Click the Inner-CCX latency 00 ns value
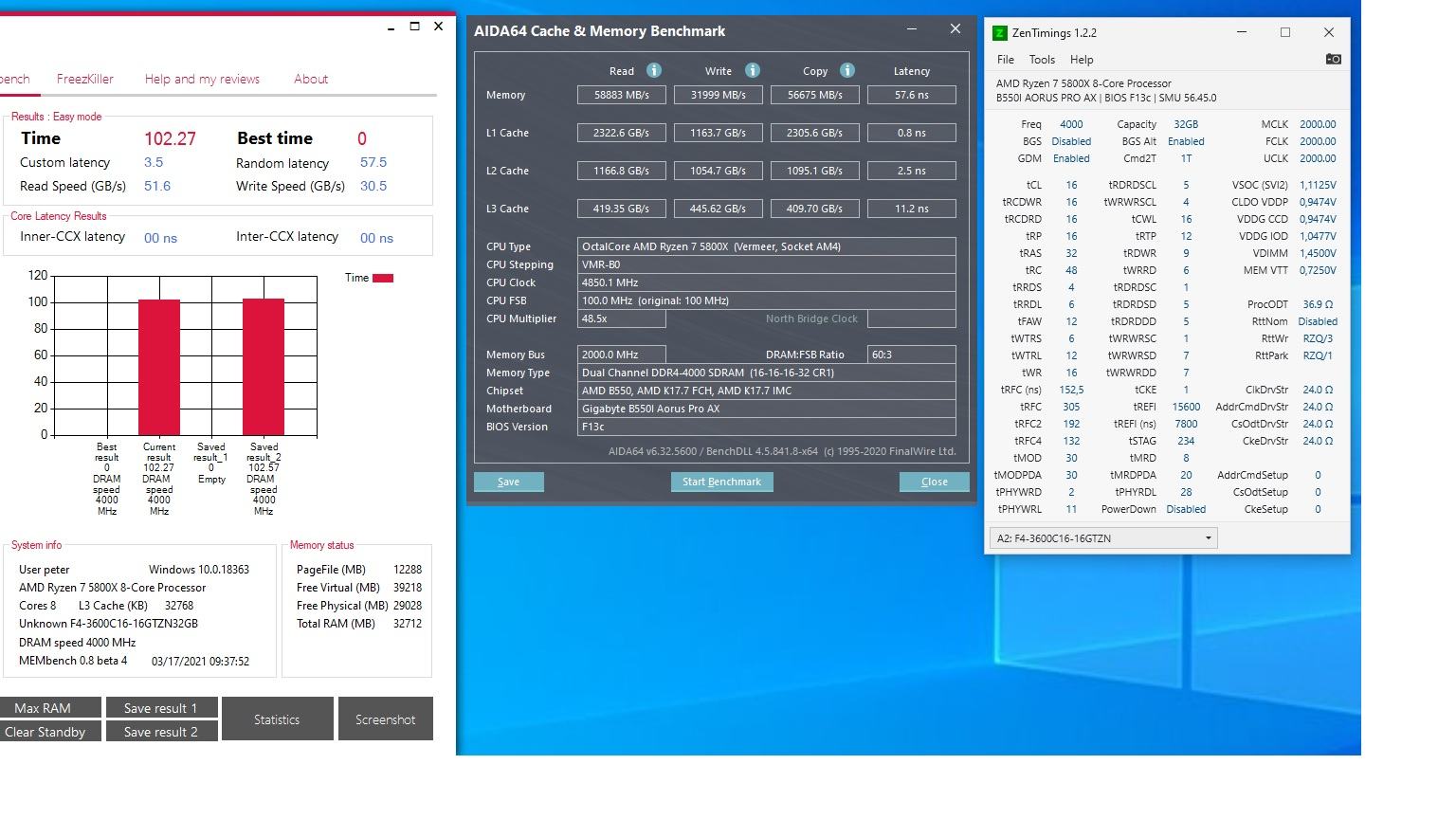This screenshot has width=1456, height=819. tap(160, 238)
